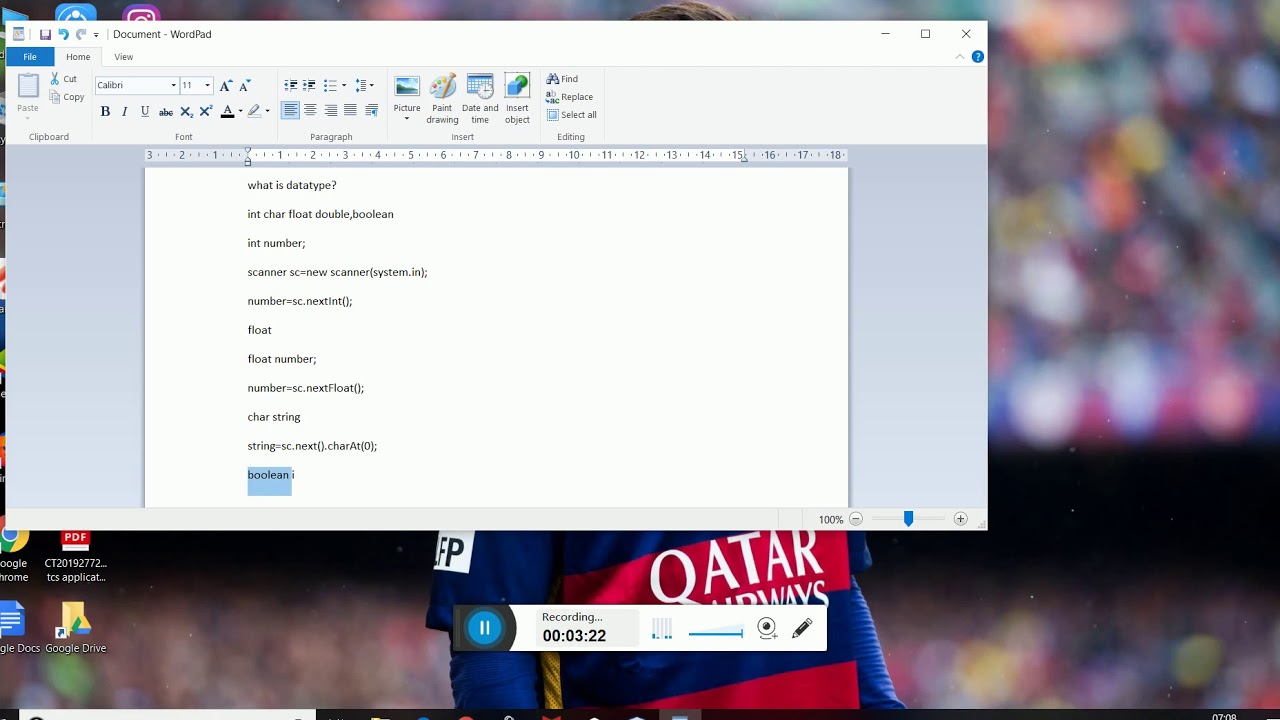
Task: Expand the bullet list style dropdown
Action: pos(344,85)
